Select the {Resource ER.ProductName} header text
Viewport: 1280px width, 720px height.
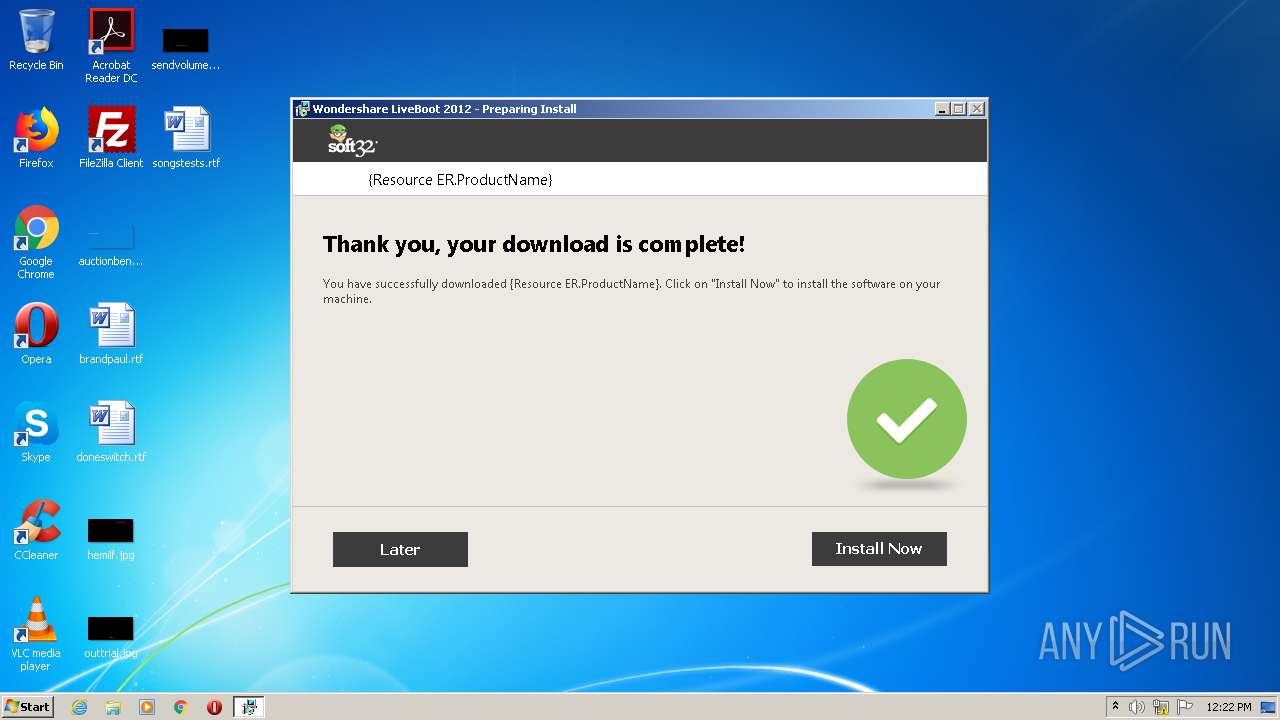[x=460, y=180]
